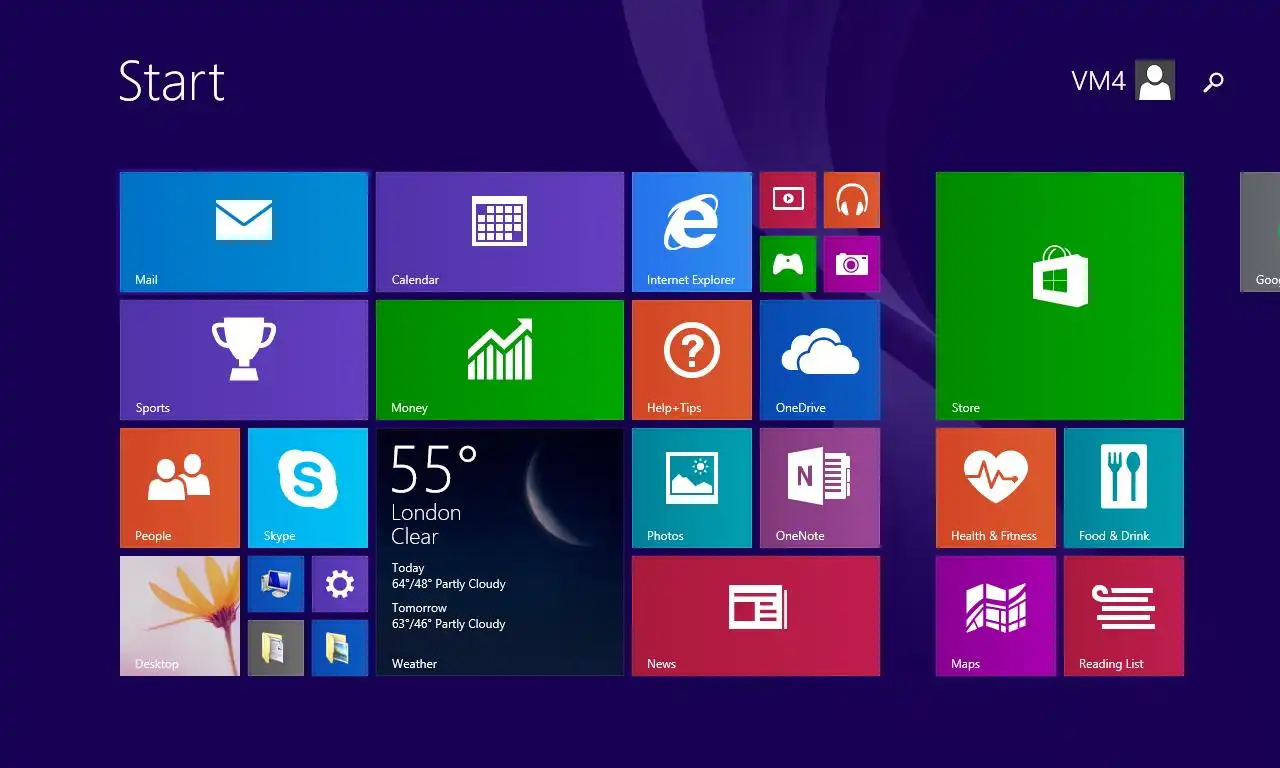The image size is (1280, 768).
Task: Open the Sports trophy tile
Action: [244, 360]
